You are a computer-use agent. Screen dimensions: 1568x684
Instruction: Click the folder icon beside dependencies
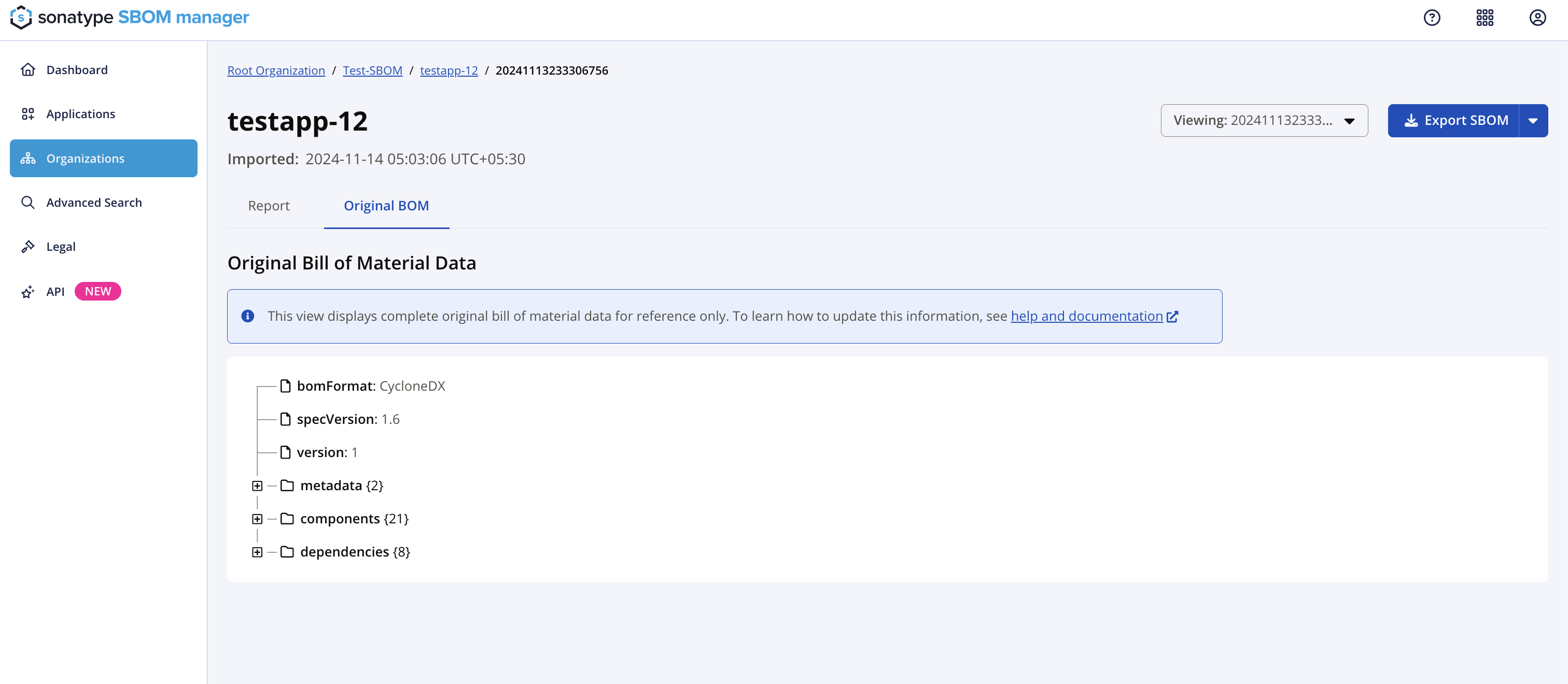(x=287, y=552)
